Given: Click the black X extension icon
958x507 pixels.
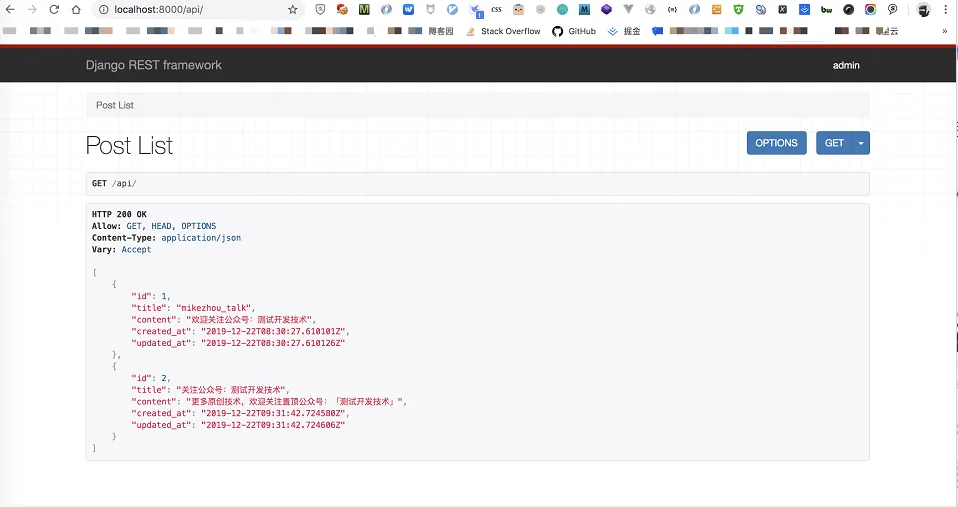Looking at the screenshot, I should (x=782, y=9).
